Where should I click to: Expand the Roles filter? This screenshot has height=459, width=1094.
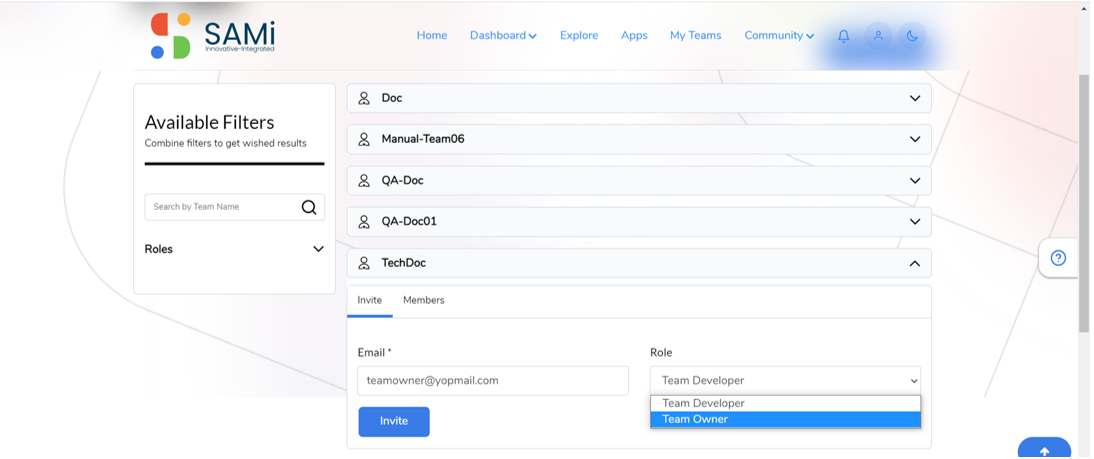[234, 249]
